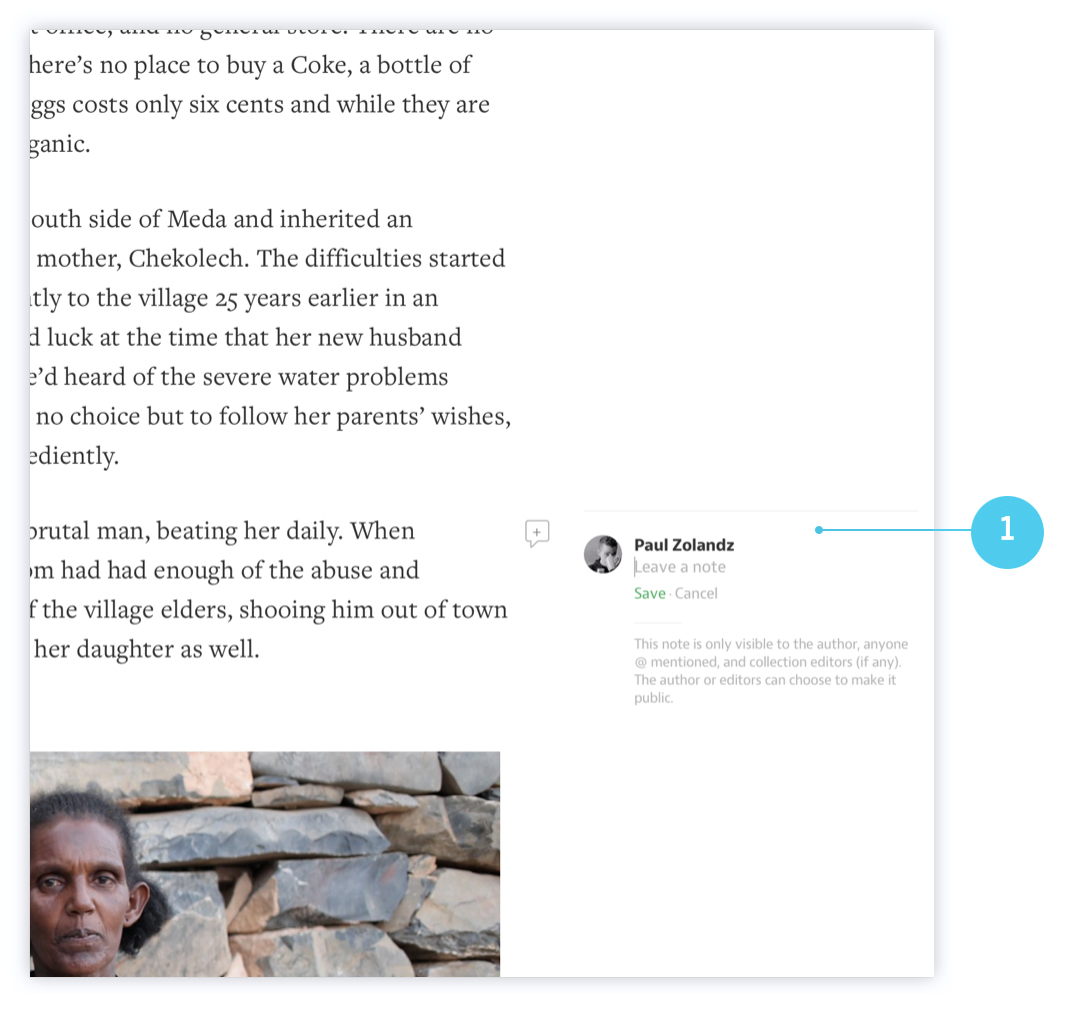Click the phrase 'severe water problems'
The image size is (1070, 1009).
330,377
